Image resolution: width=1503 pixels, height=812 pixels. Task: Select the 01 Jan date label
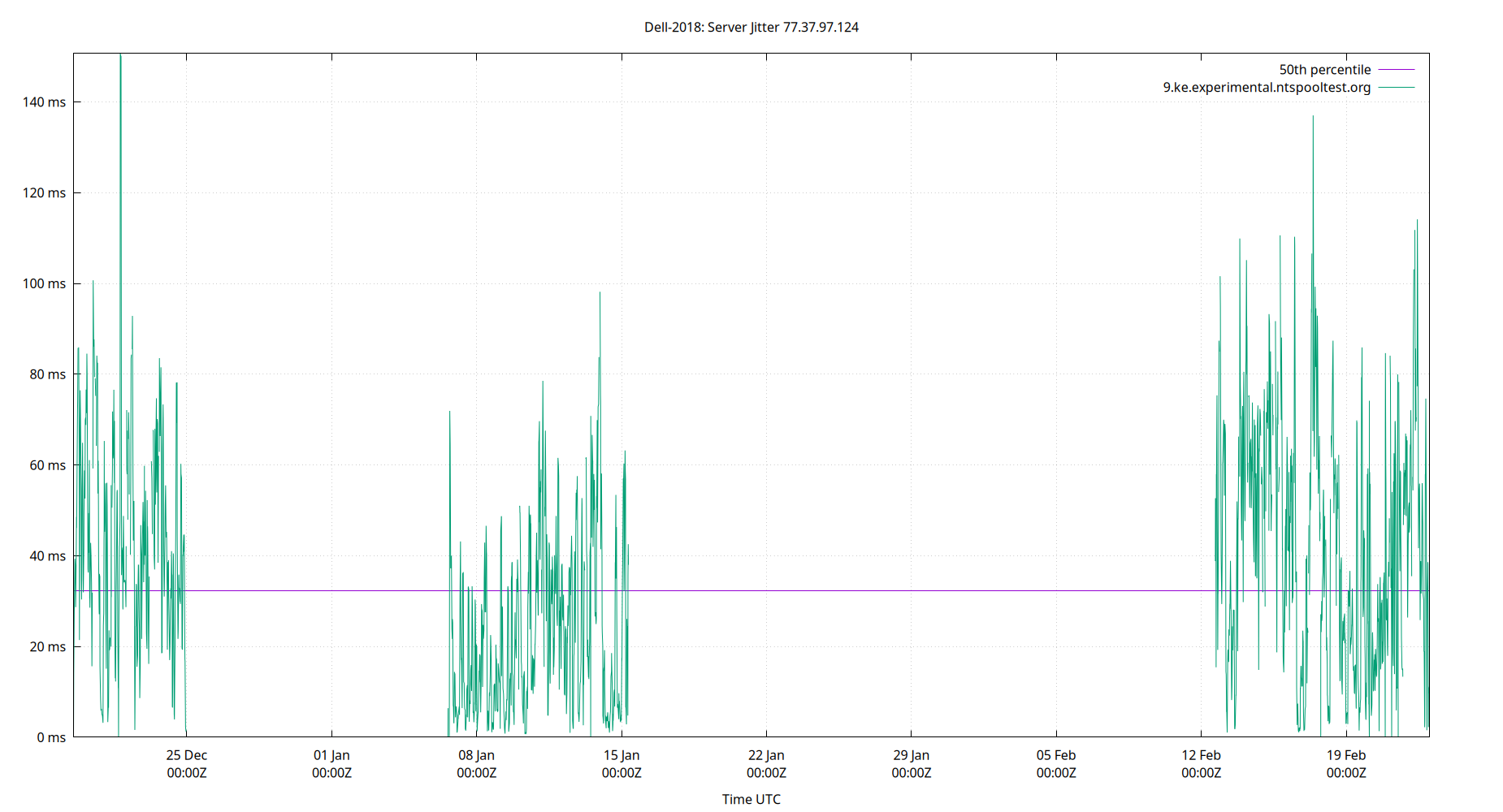(x=331, y=754)
